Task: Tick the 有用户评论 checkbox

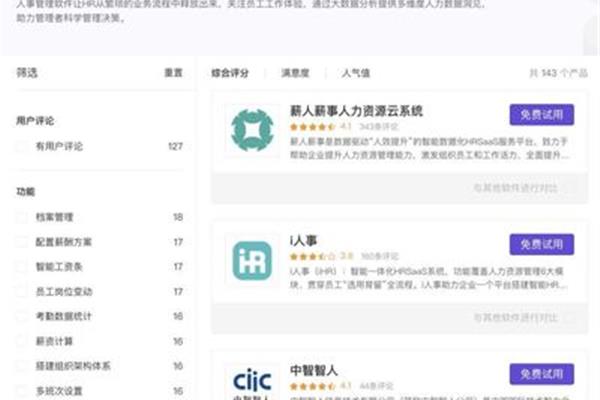Action: click(x=21, y=146)
